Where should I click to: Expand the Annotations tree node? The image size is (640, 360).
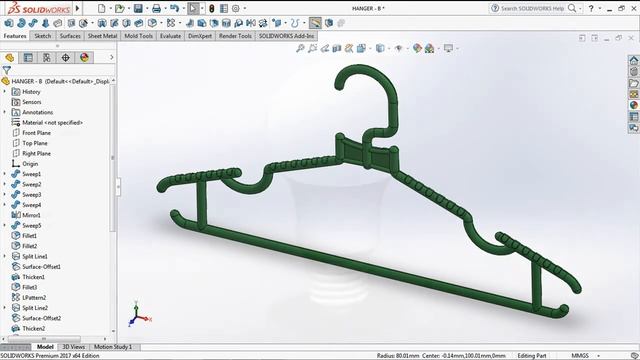pos(5,112)
